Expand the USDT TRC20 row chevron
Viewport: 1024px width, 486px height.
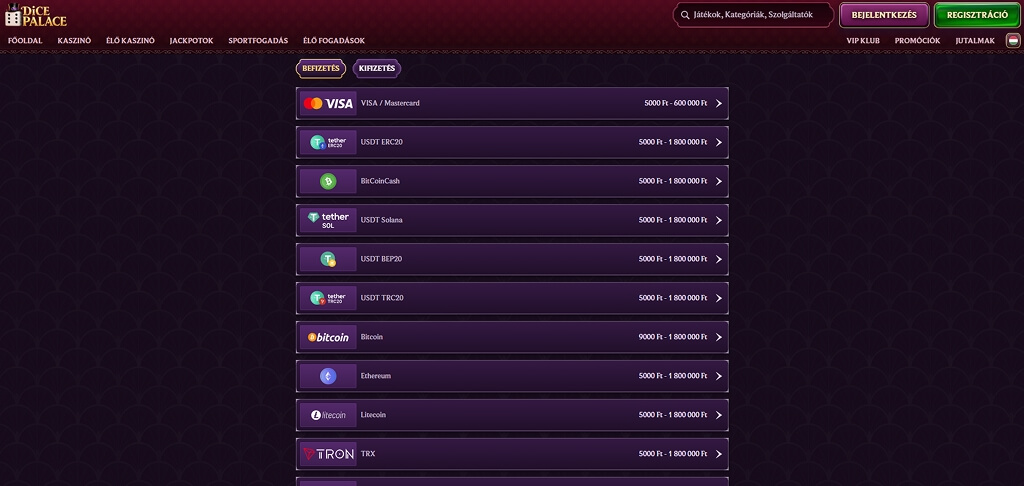718,298
